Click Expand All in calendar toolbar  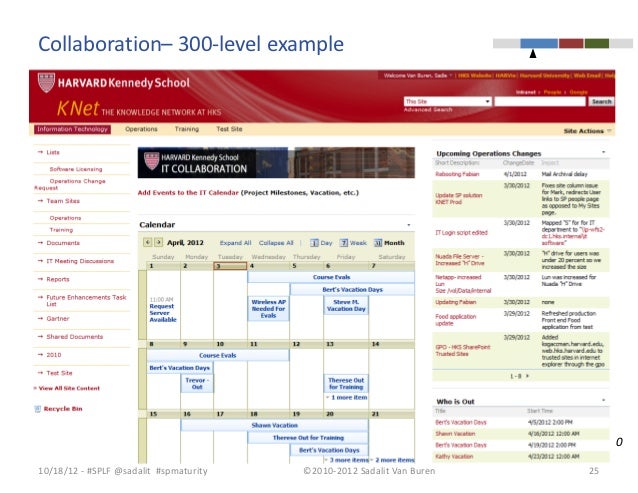[x=235, y=243]
